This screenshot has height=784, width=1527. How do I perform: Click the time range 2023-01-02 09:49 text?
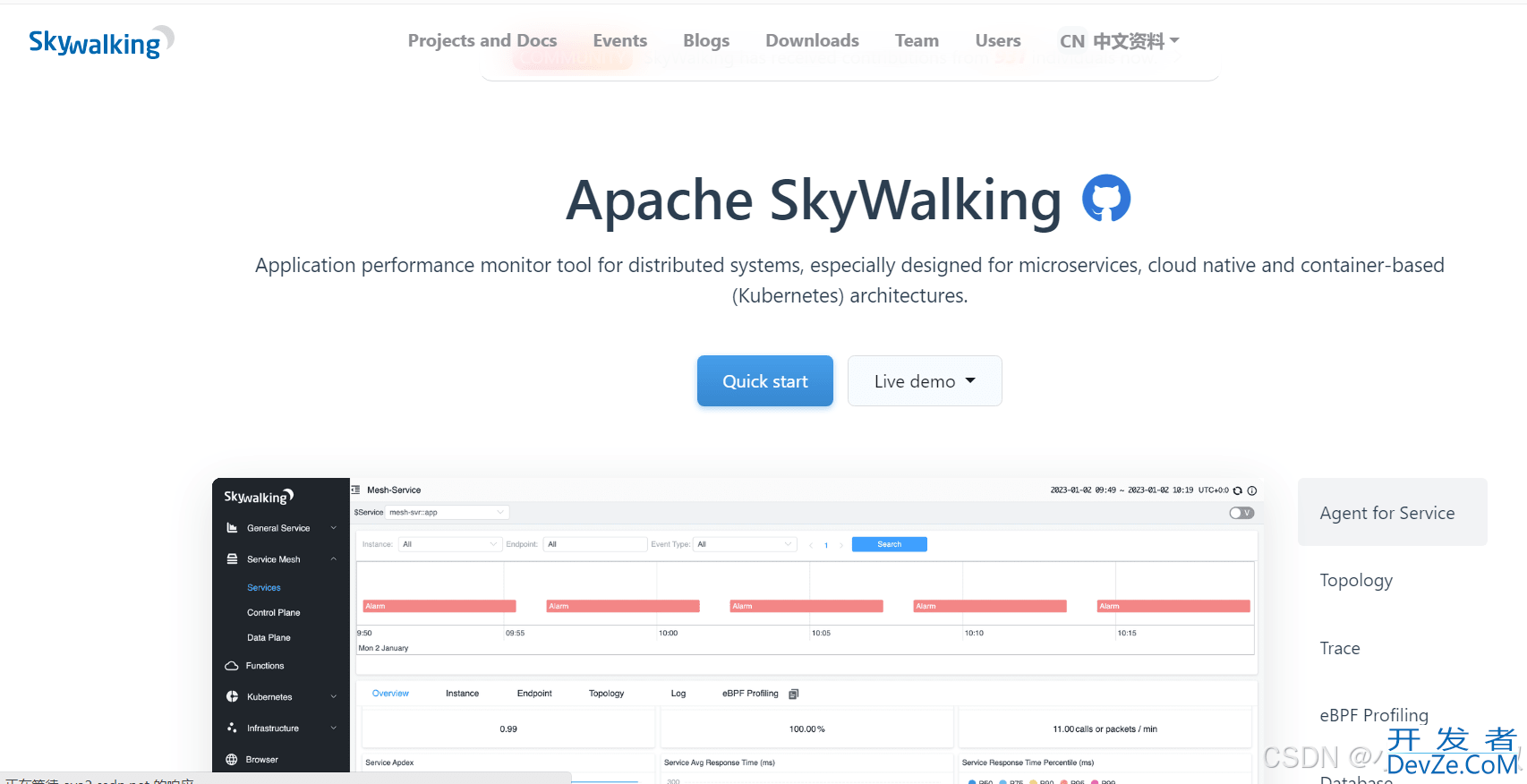pyautogui.click(x=1083, y=490)
